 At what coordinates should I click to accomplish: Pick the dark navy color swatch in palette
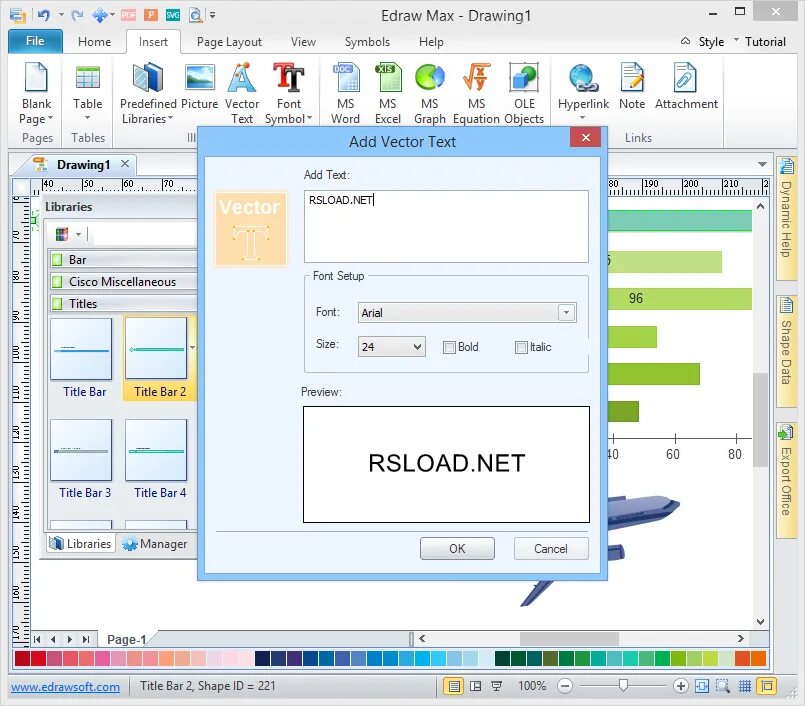262,658
